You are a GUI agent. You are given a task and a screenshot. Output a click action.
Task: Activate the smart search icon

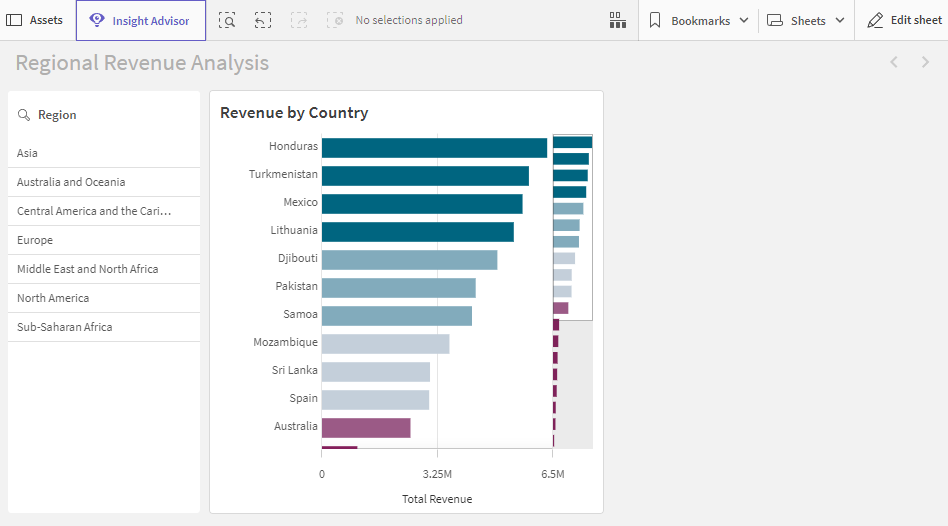(228, 20)
